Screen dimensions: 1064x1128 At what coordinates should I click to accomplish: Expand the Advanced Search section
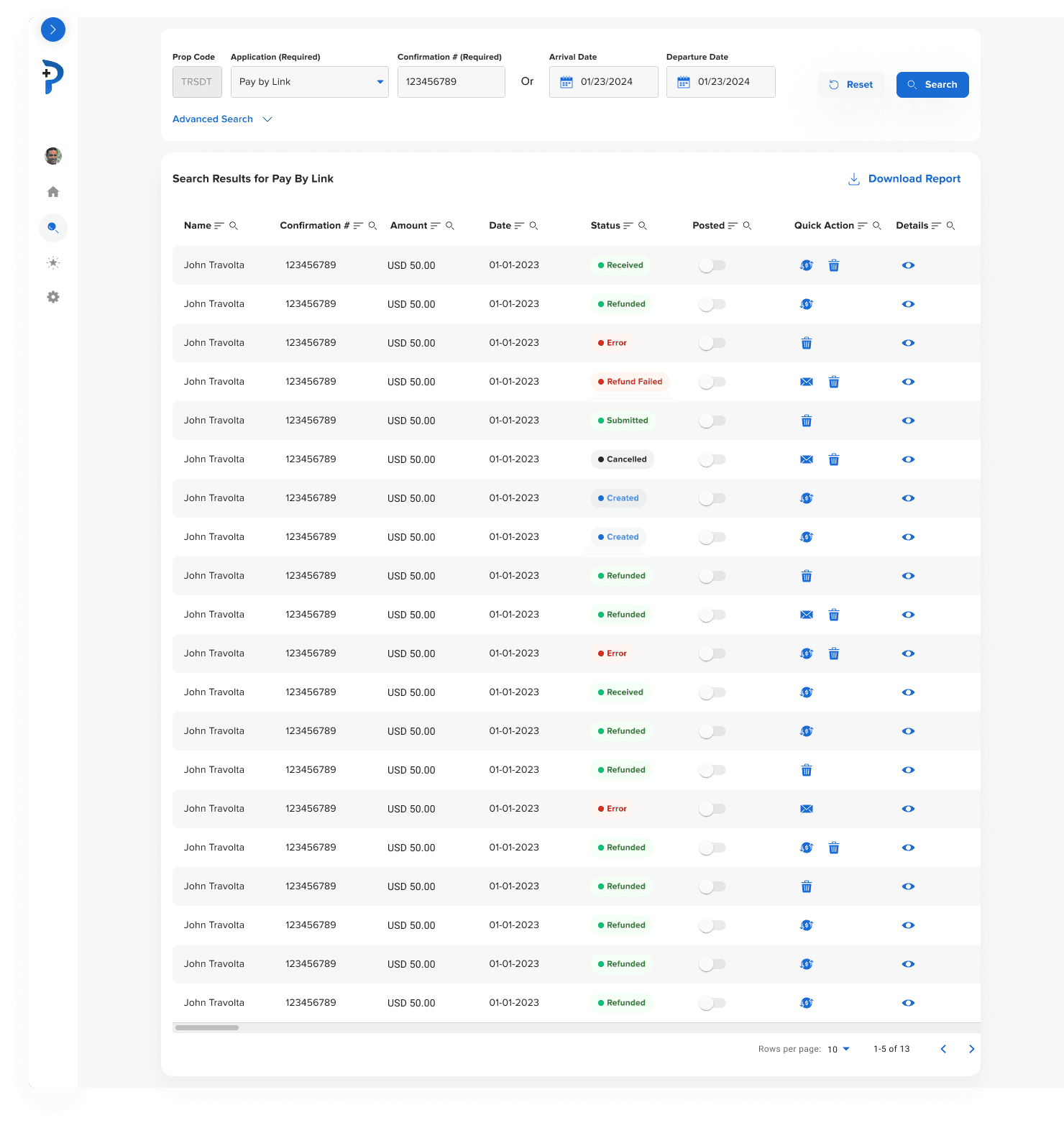coord(222,119)
